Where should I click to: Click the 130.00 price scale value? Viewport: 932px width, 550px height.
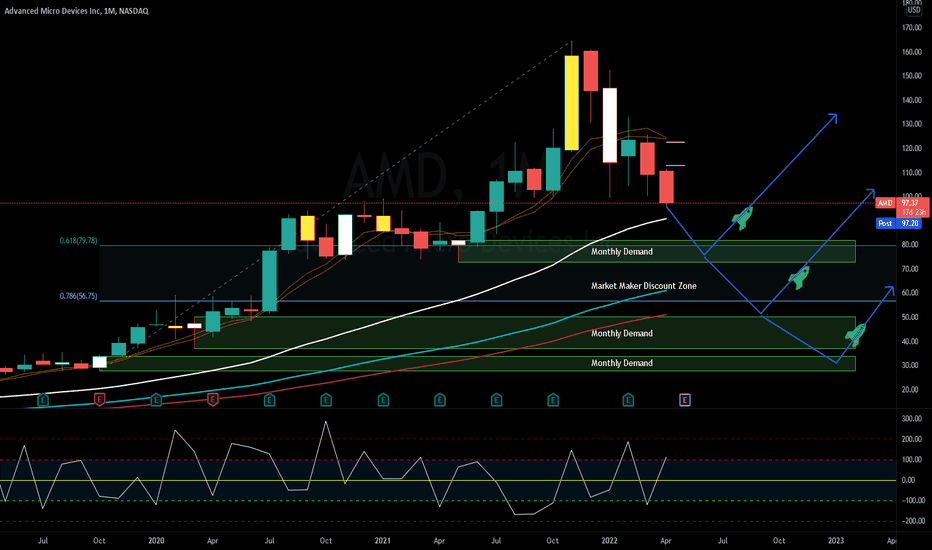pyautogui.click(x=912, y=124)
